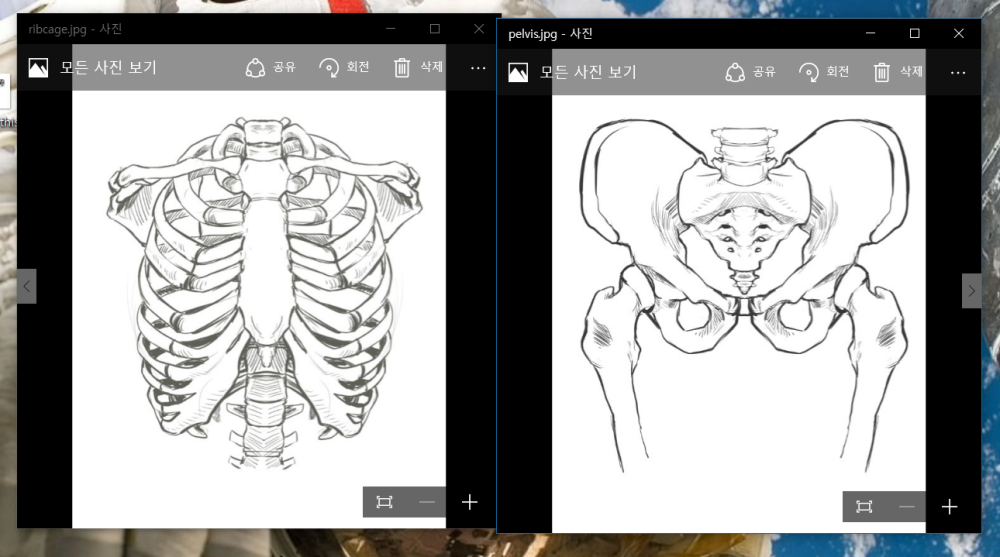Maximize the ribcage.jpg window
Image resolution: width=1000 pixels, height=557 pixels.
click(435, 29)
